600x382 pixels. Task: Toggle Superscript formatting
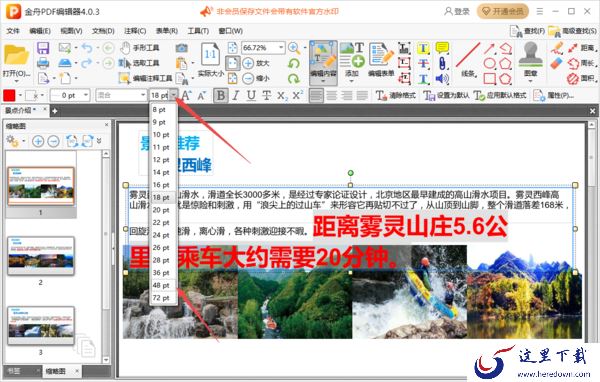click(297, 95)
